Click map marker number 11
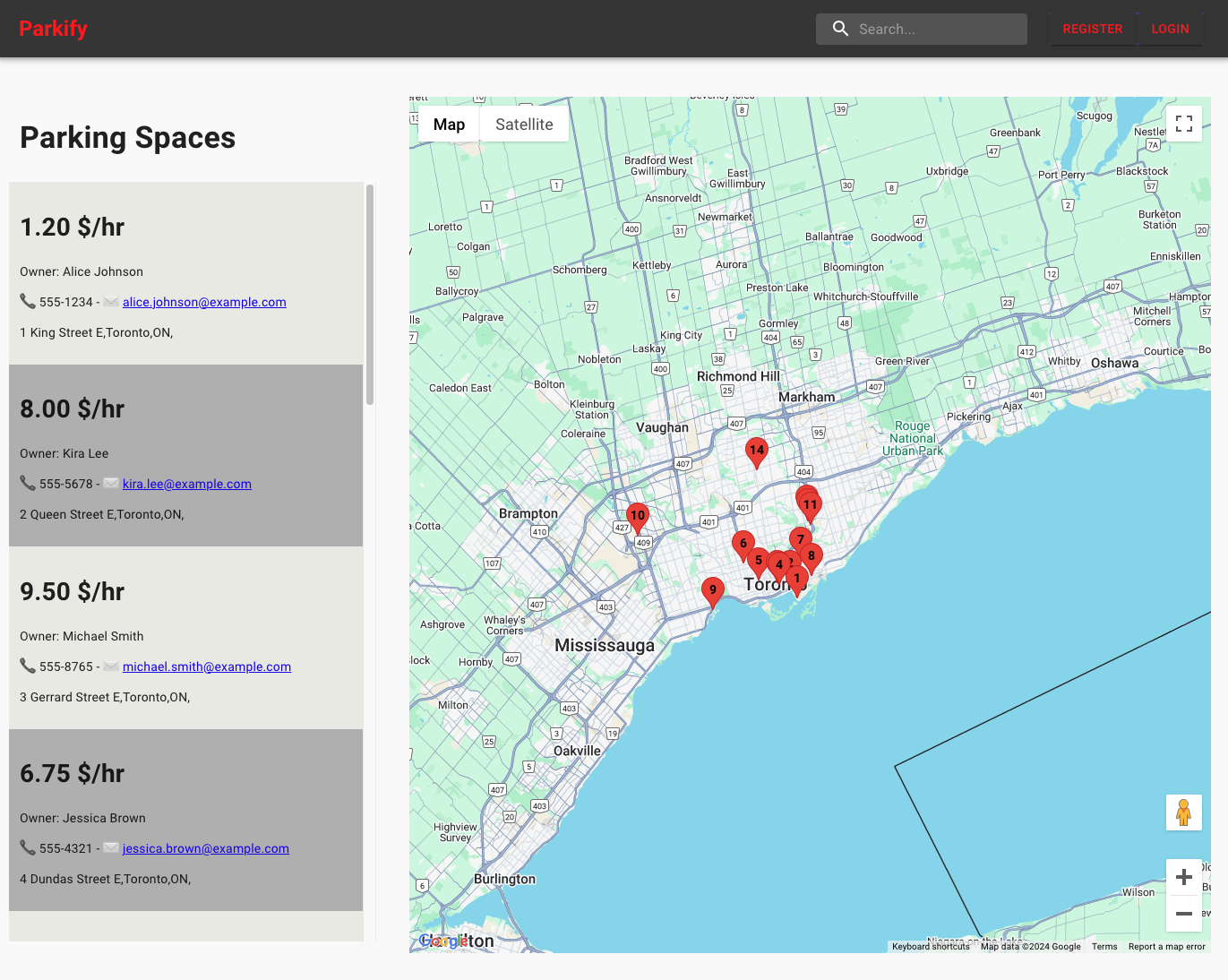The width and height of the screenshot is (1228, 980). pyautogui.click(x=811, y=505)
